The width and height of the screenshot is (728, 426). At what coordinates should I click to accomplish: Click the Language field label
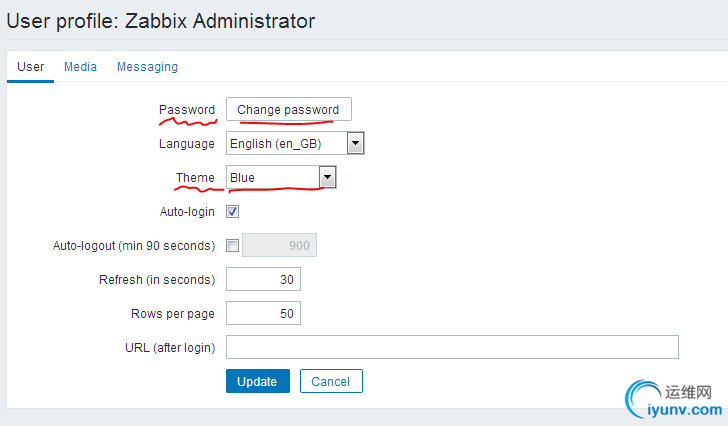point(186,144)
